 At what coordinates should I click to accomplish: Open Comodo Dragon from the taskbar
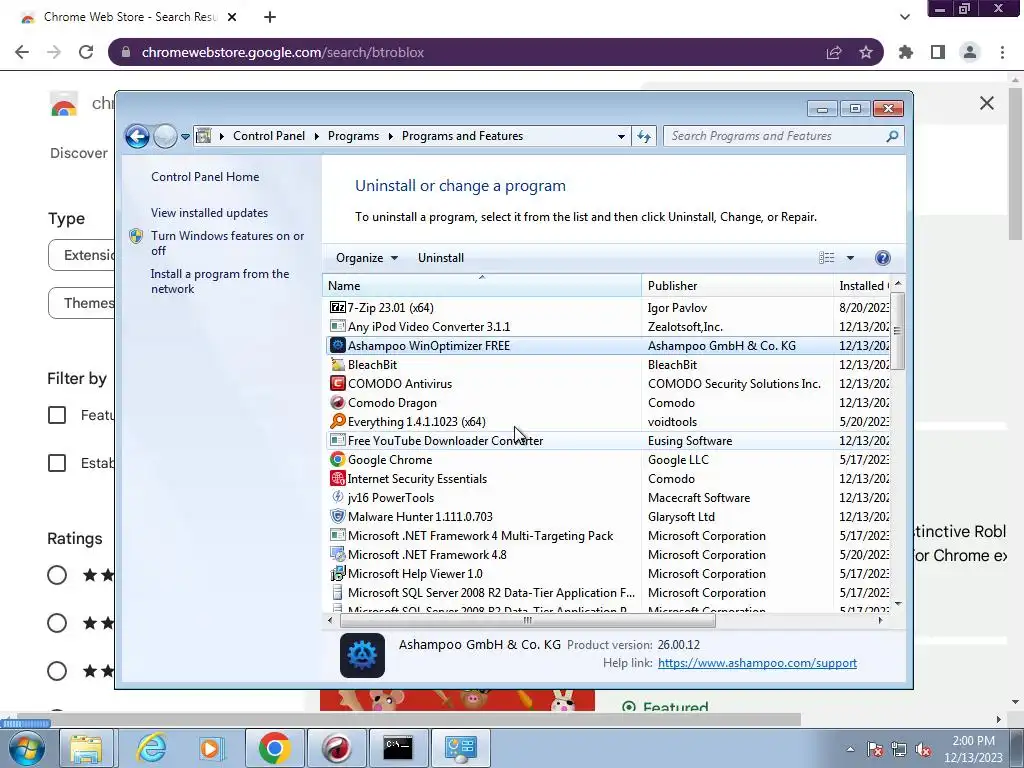pyautogui.click(x=336, y=748)
